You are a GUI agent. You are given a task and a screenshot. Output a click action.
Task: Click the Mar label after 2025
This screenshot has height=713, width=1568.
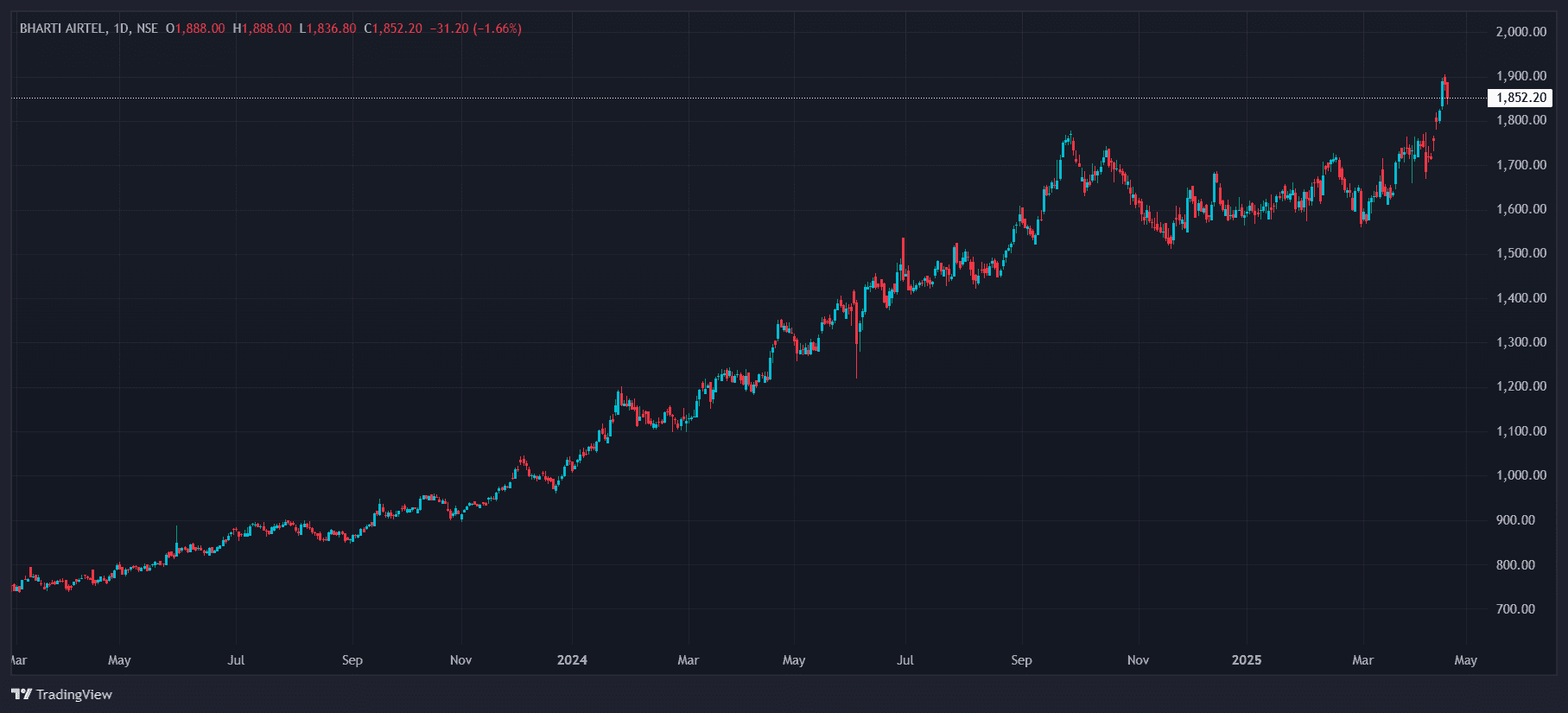click(x=1363, y=660)
